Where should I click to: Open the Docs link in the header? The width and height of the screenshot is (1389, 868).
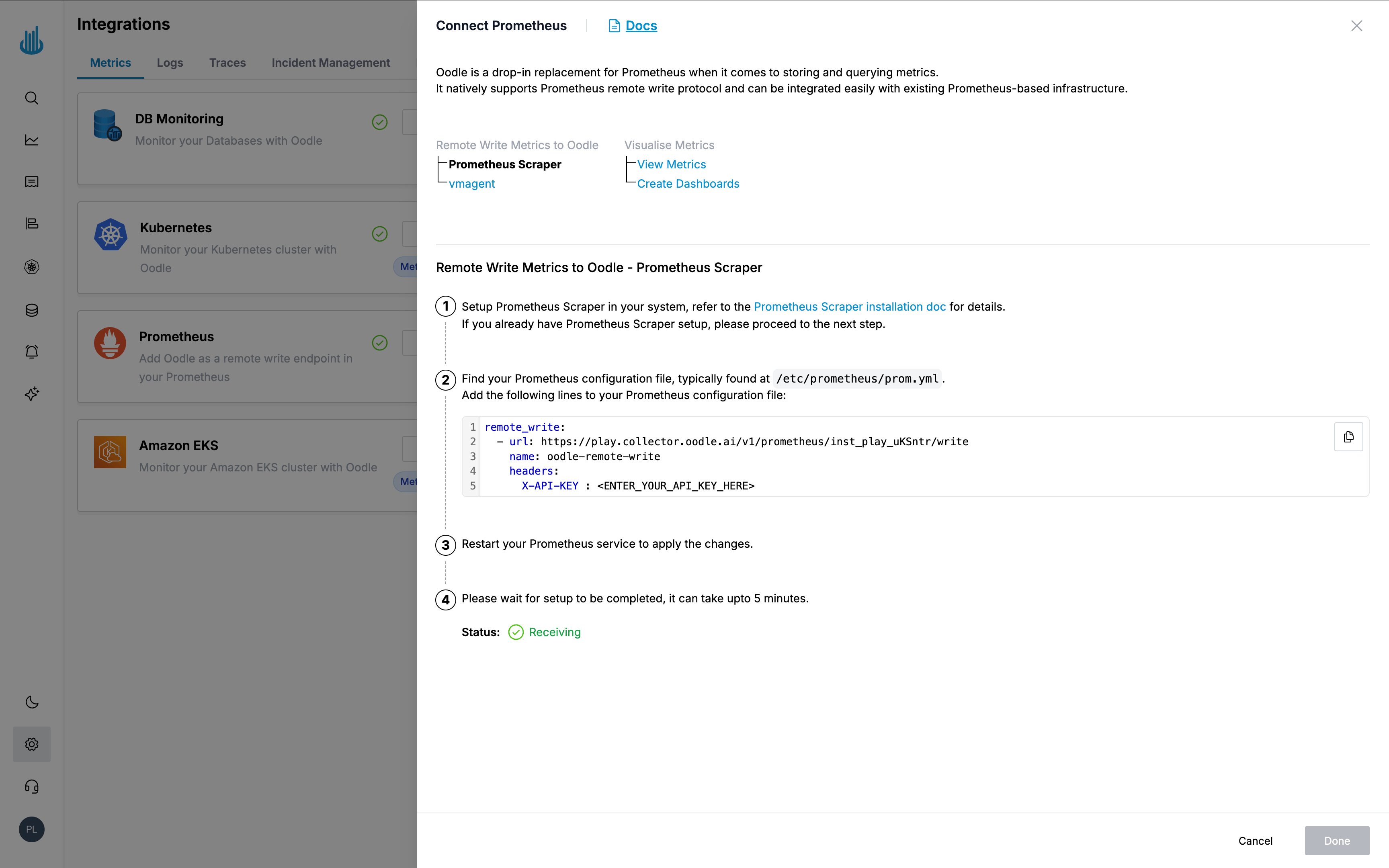pos(641,26)
